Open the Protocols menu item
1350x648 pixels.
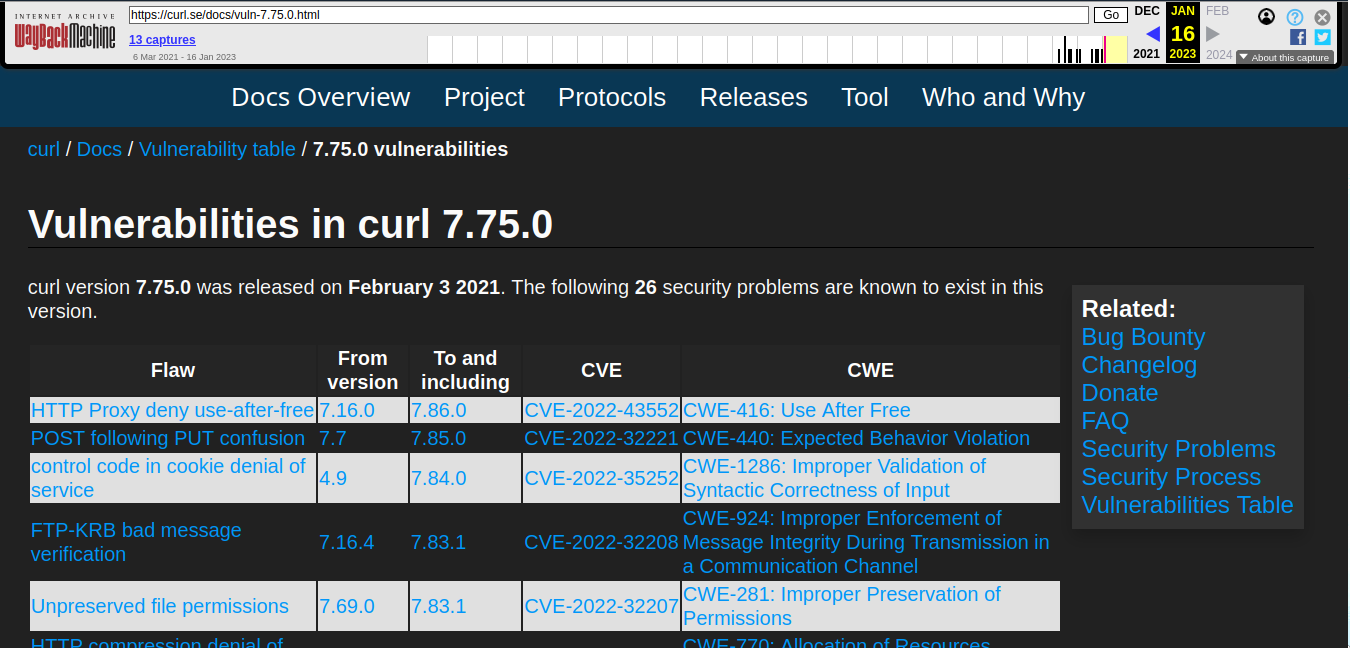pyautogui.click(x=612, y=97)
